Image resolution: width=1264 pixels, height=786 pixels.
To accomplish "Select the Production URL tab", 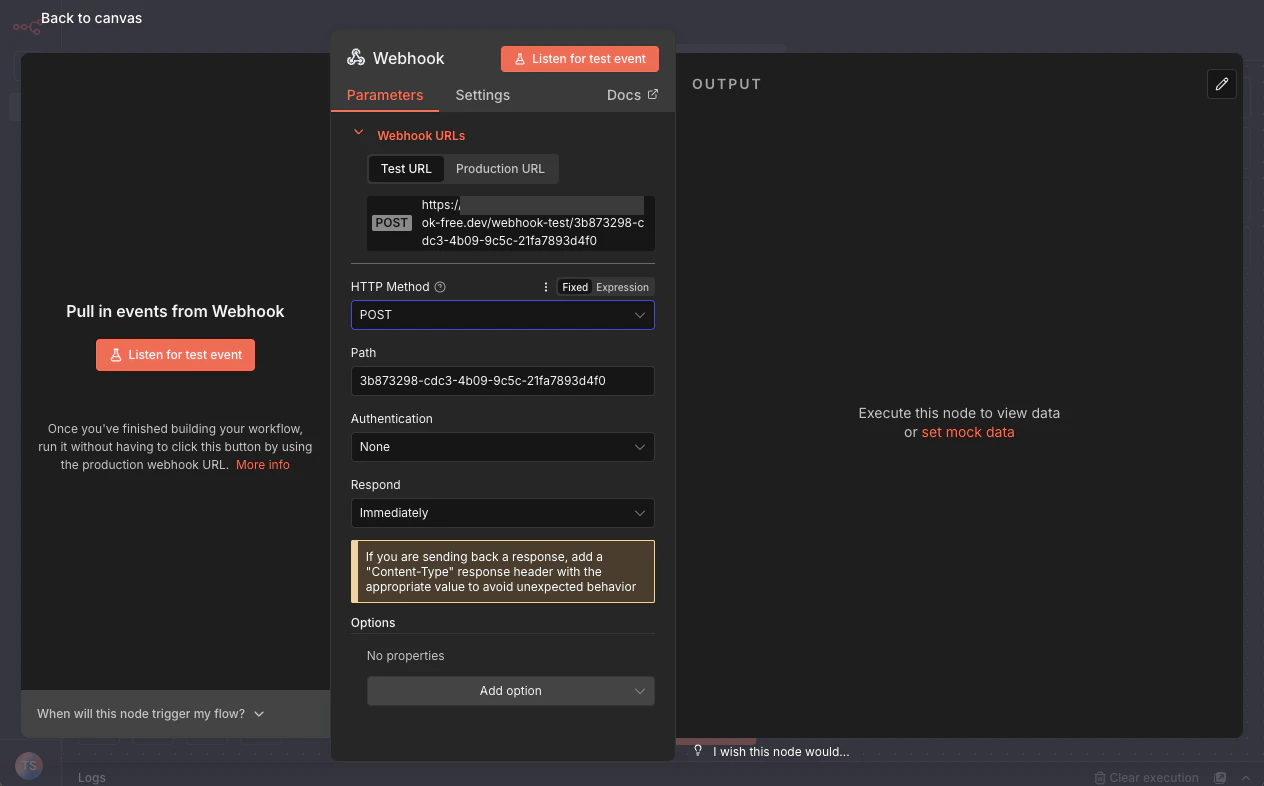I will [500, 169].
